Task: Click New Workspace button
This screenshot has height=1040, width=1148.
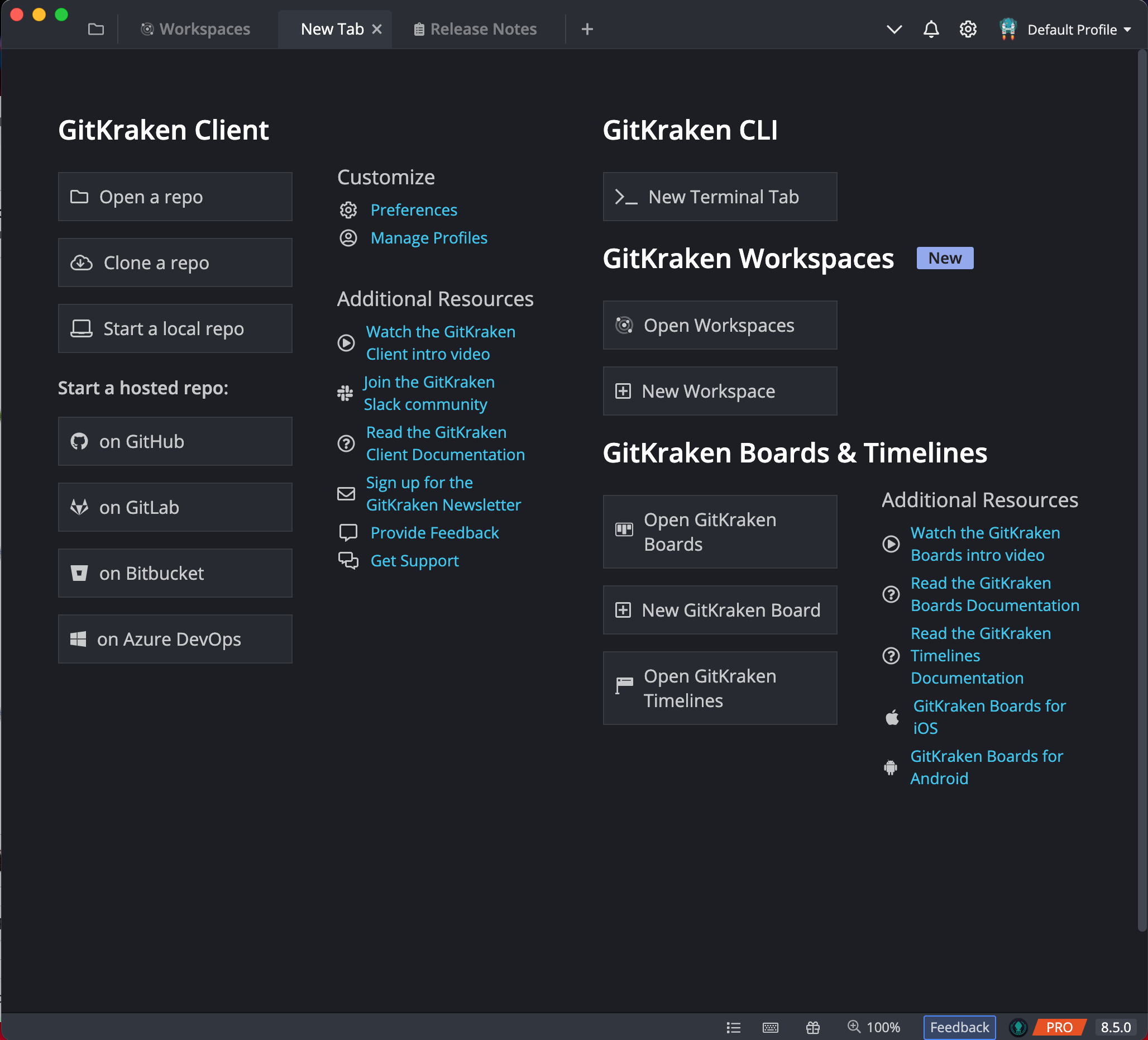Action: point(720,392)
